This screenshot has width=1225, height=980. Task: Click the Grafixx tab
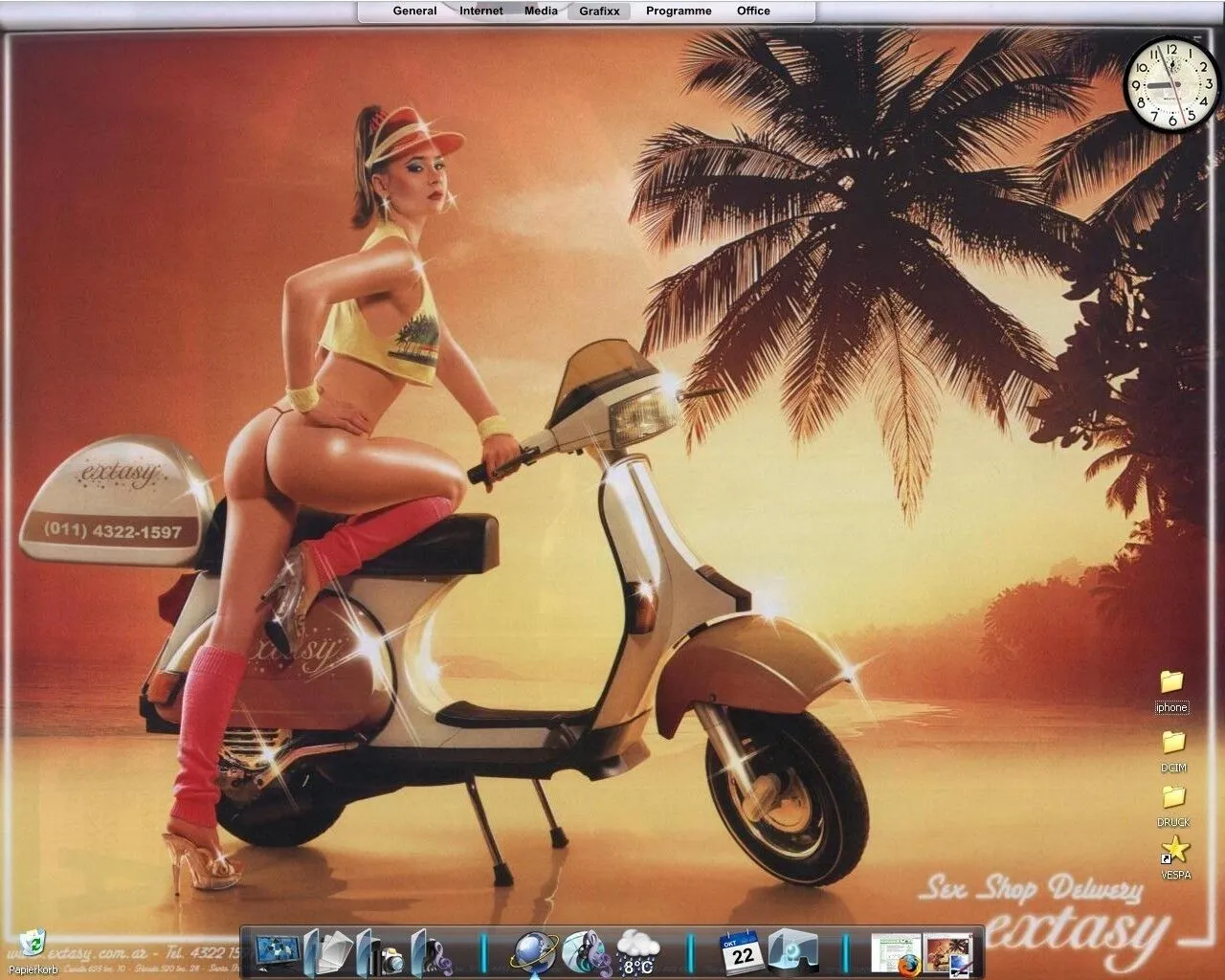(x=599, y=11)
